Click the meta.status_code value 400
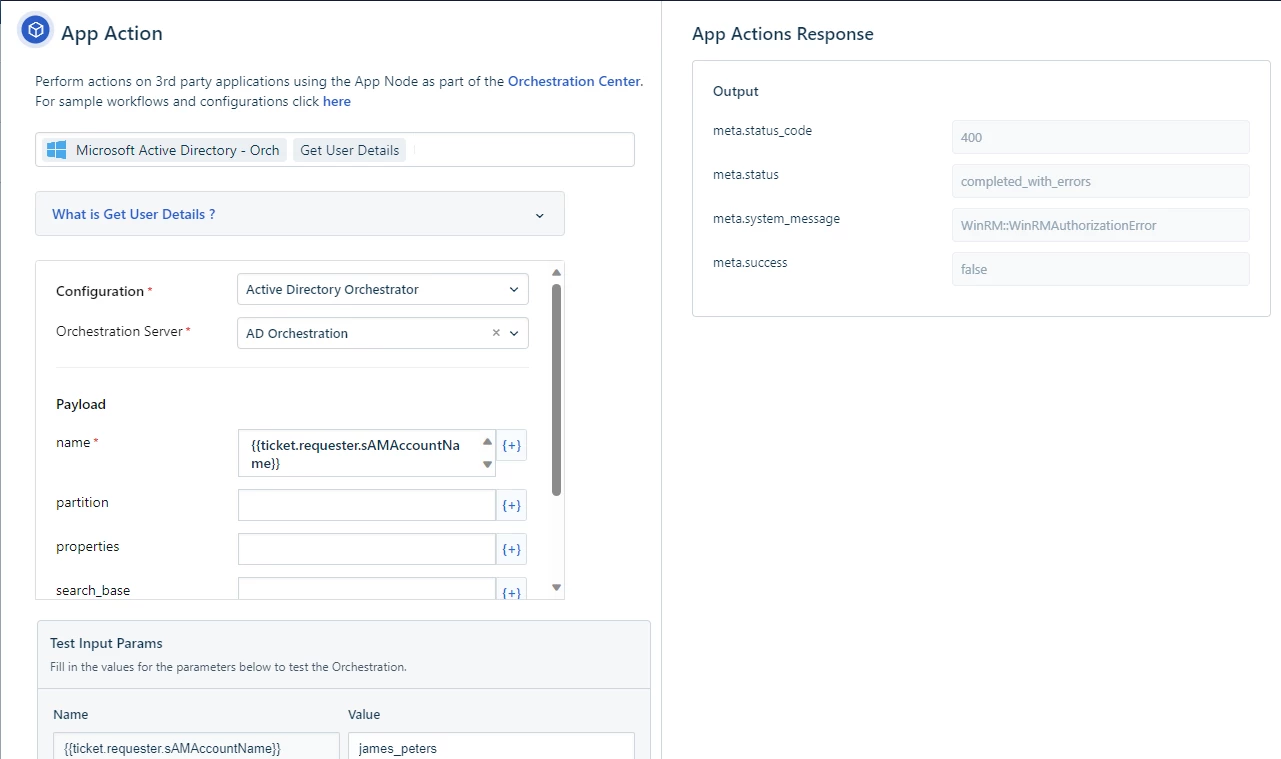This screenshot has width=1281, height=759. (1101, 137)
